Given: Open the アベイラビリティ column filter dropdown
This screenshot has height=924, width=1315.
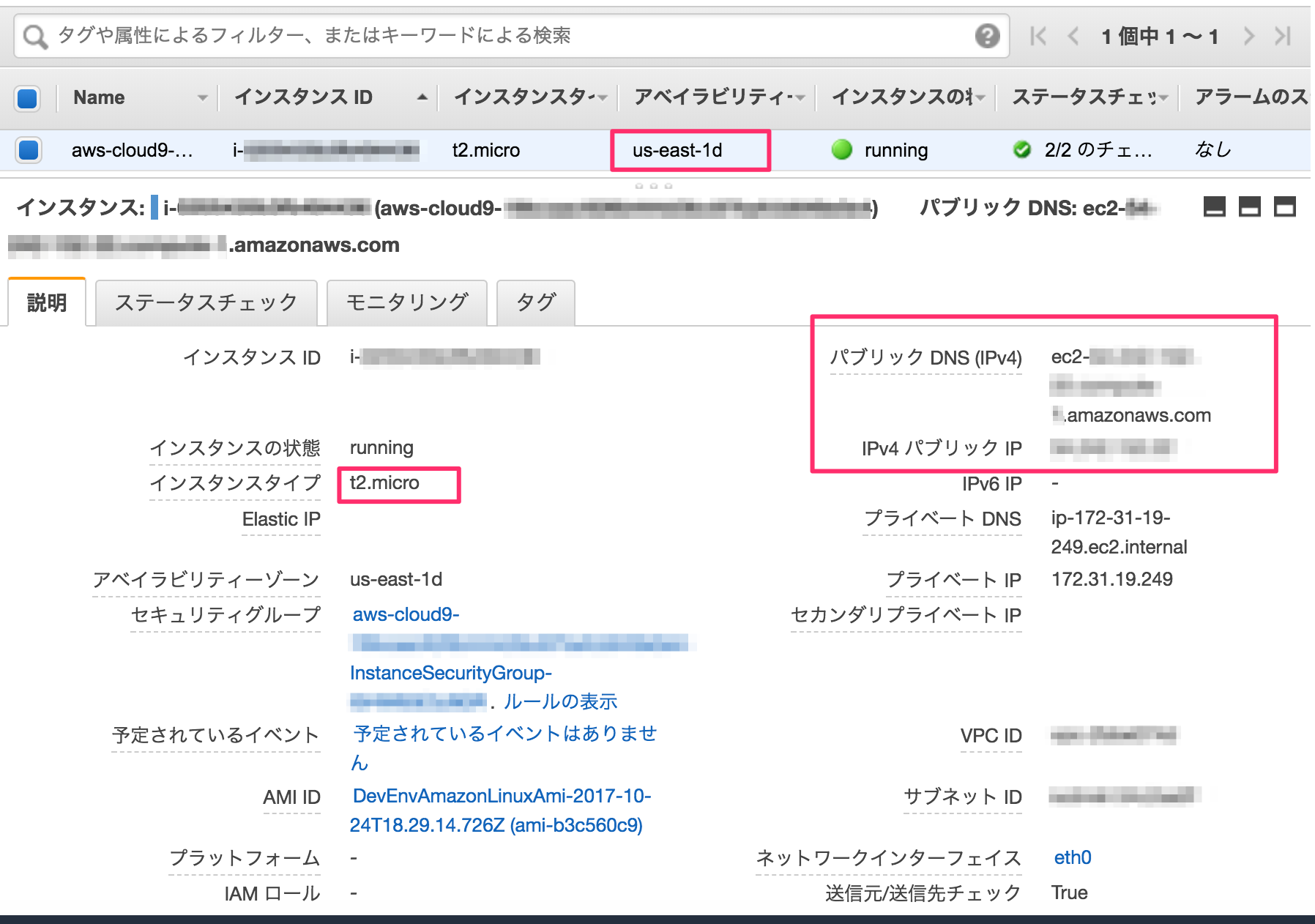Looking at the screenshot, I should click(800, 97).
